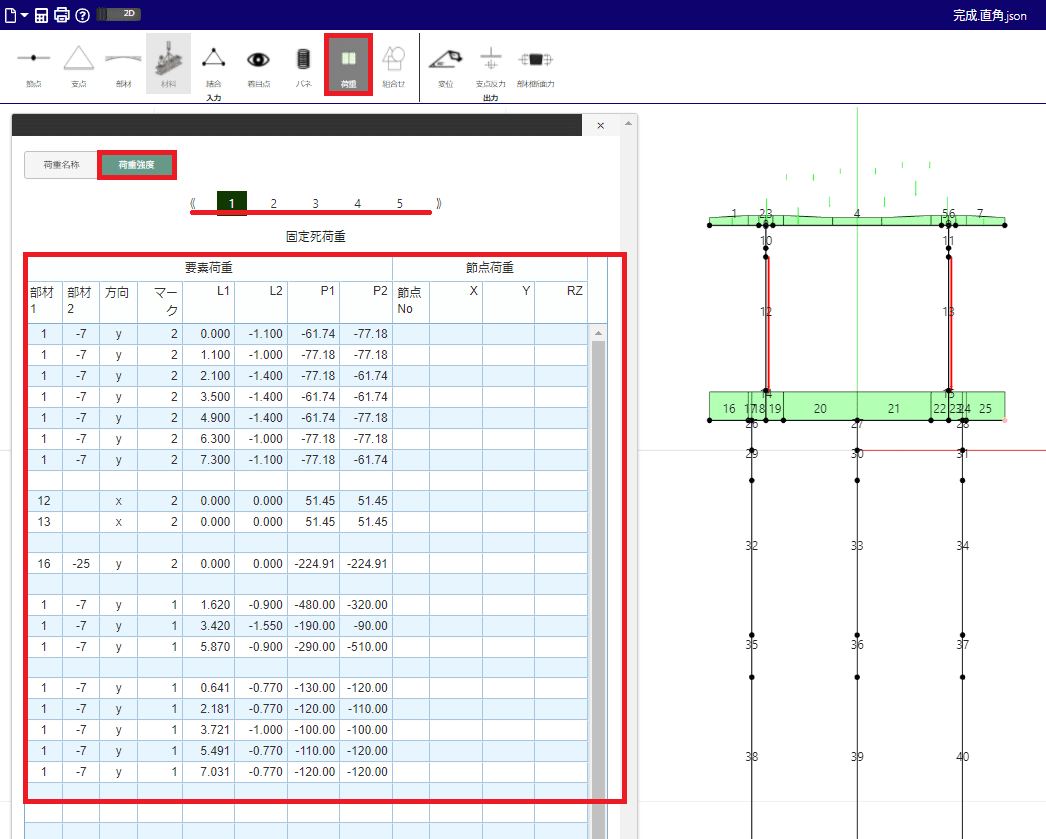The width and height of the screenshot is (1046, 839).
Task: Click the calculator icon to run analysis
Action: [41, 15]
